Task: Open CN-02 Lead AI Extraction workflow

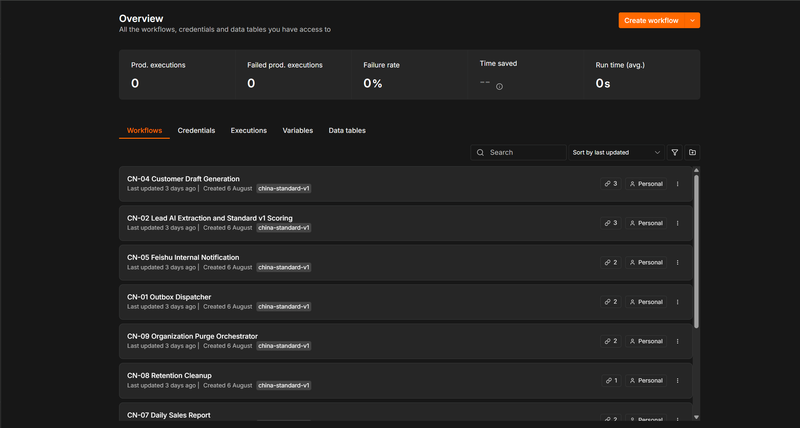Action: (405, 223)
